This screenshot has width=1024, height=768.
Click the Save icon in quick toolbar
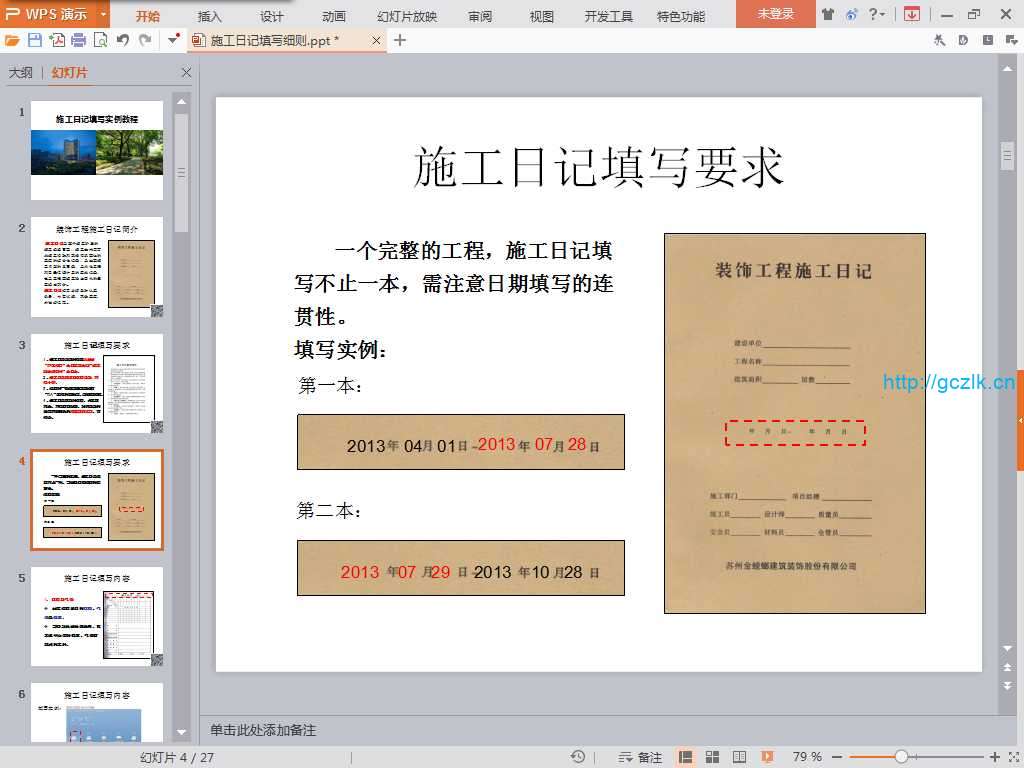(35, 40)
